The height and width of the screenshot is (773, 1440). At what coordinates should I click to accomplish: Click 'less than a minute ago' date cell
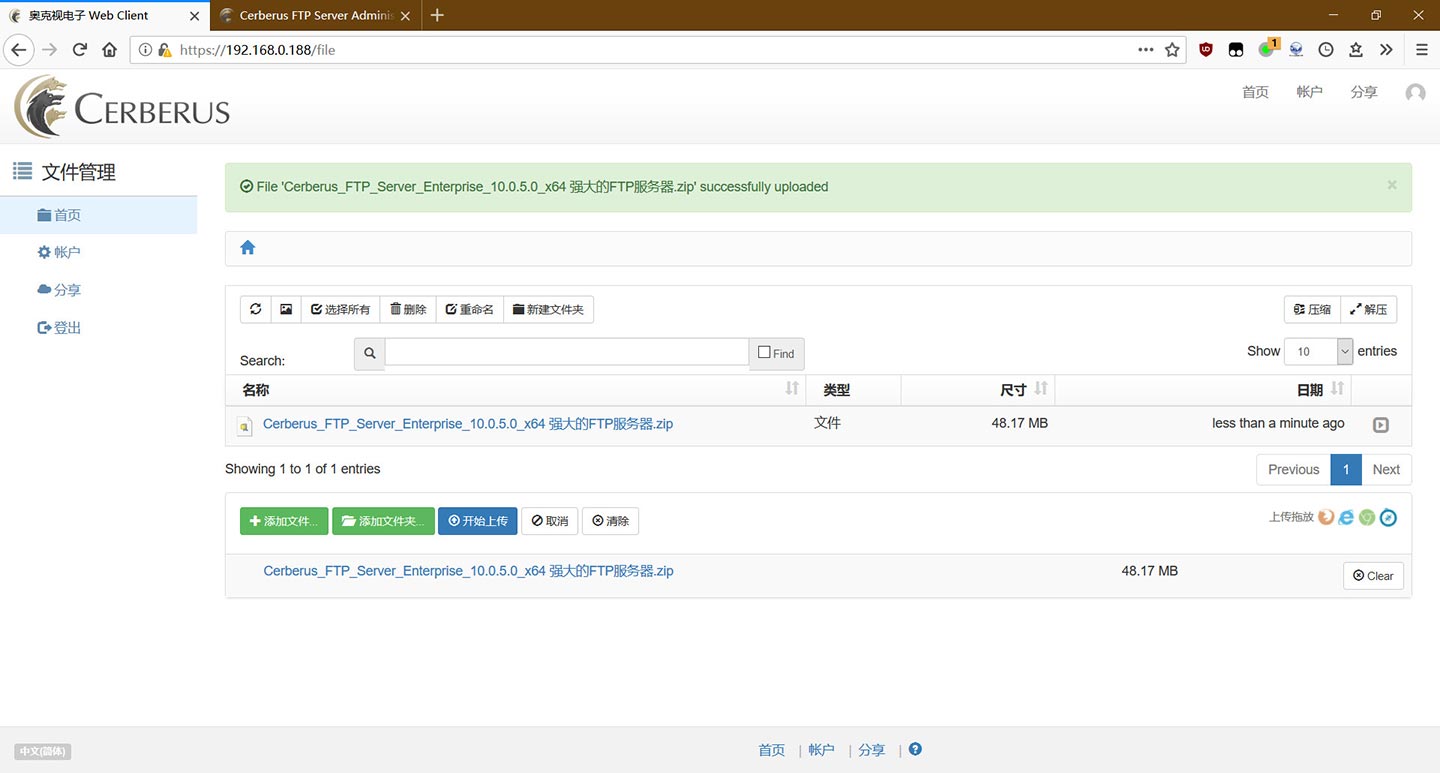[1278, 423]
